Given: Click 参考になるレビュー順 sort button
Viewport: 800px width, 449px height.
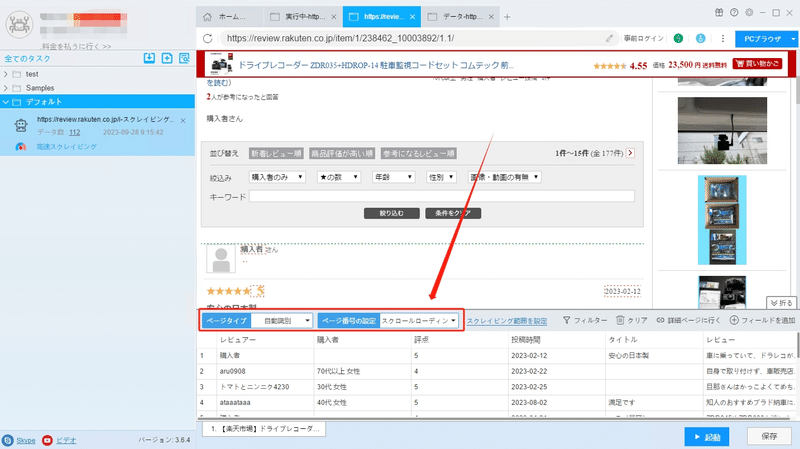Looking at the screenshot, I should (419, 154).
